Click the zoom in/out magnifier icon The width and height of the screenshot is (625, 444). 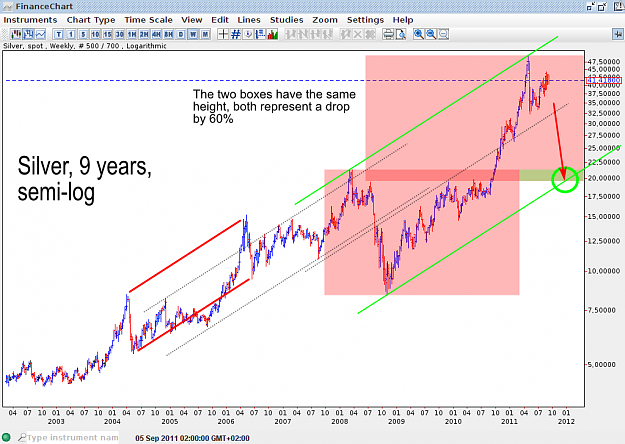[431, 35]
